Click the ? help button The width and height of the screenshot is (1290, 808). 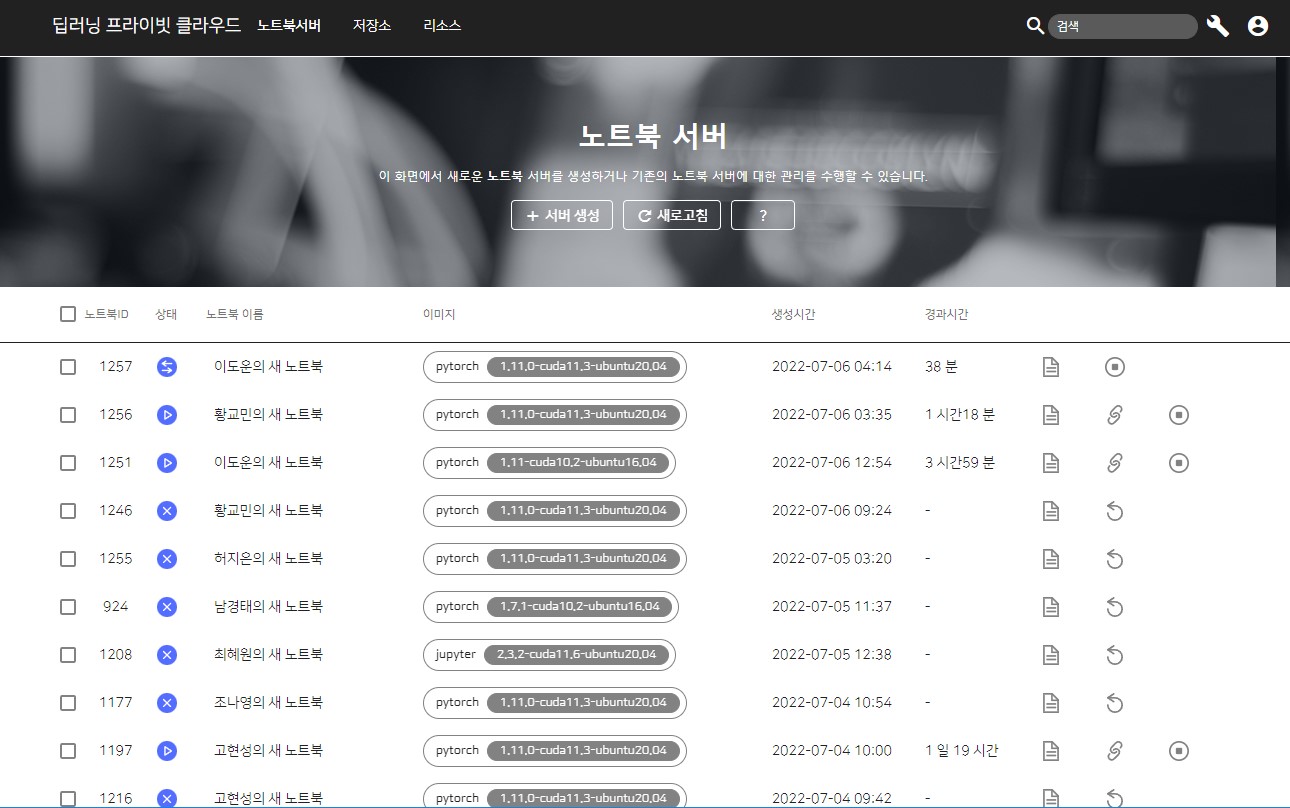pos(763,215)
